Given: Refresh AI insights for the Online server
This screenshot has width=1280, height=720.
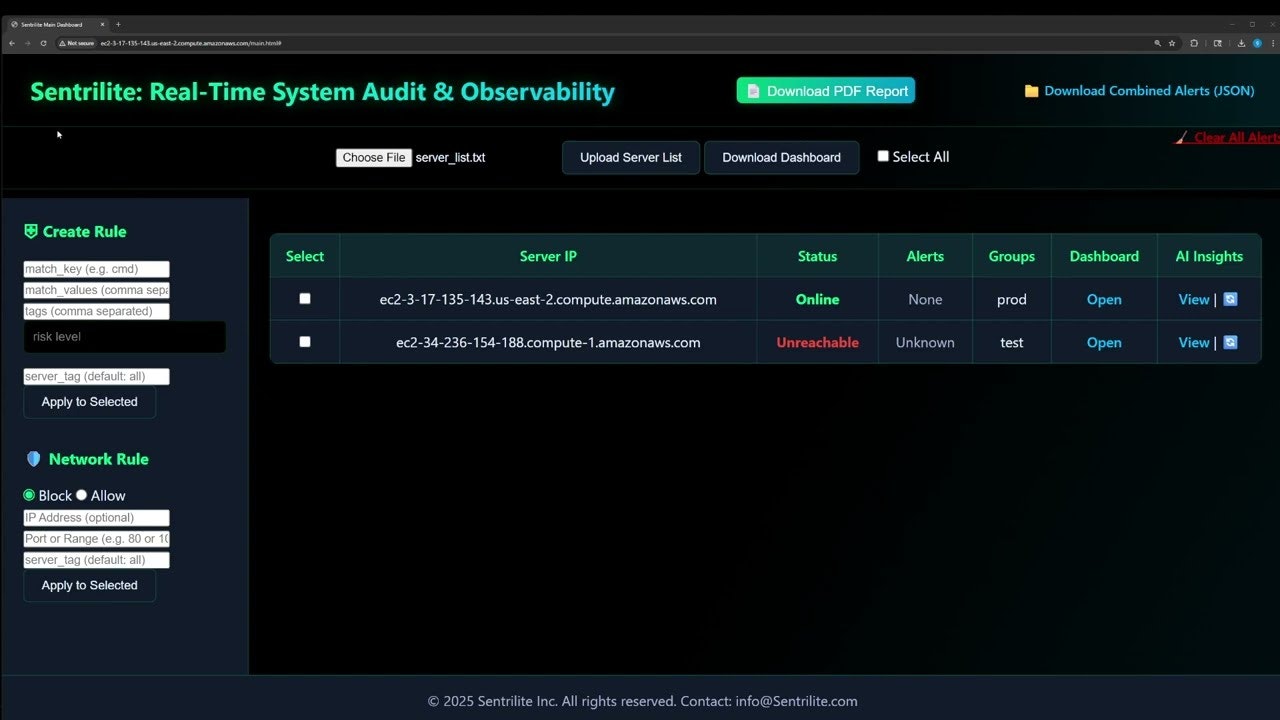Looking at the screenshot, I should click(1230, 299).
